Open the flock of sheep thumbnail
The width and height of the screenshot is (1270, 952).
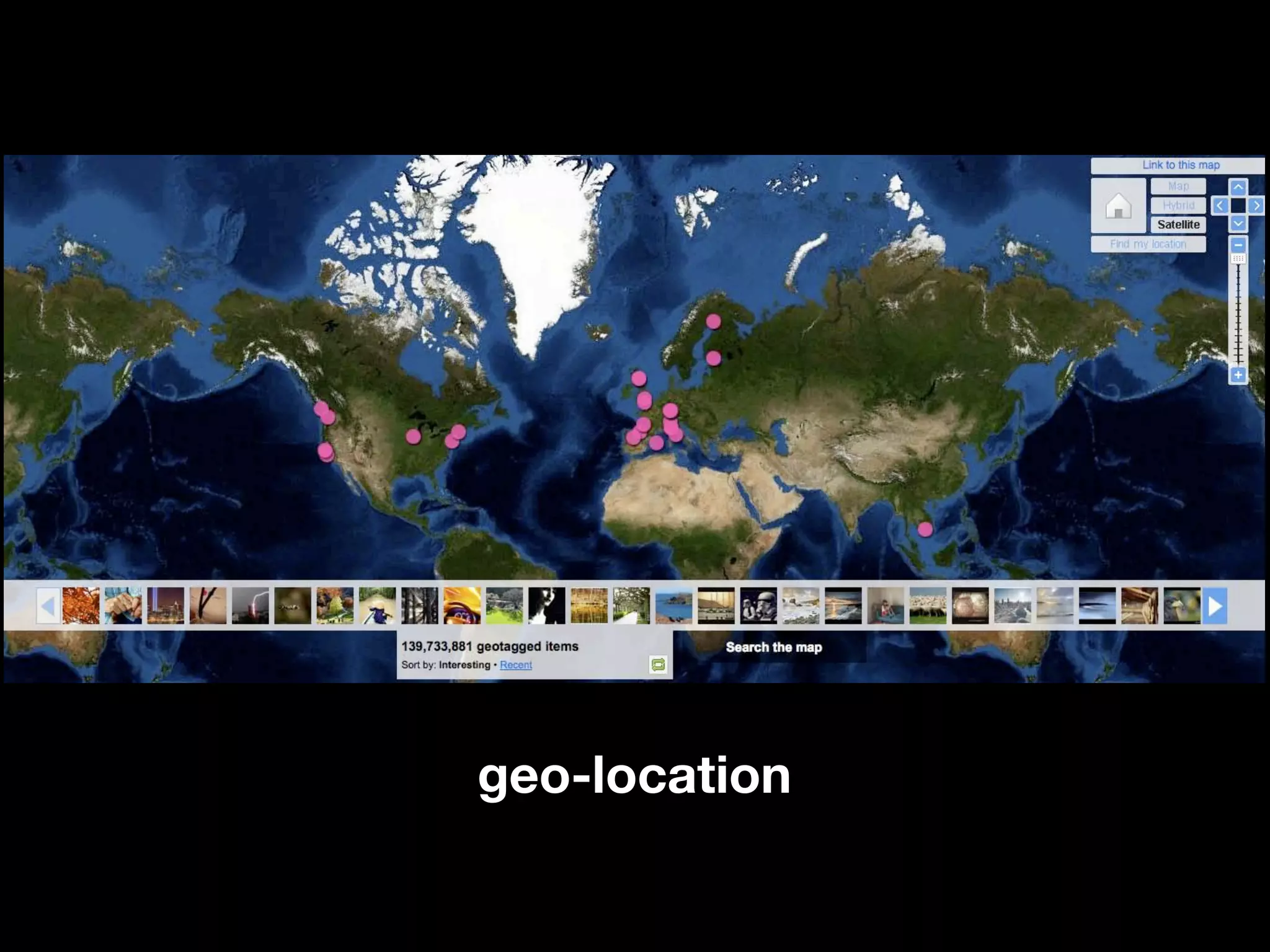coord(928,606)
